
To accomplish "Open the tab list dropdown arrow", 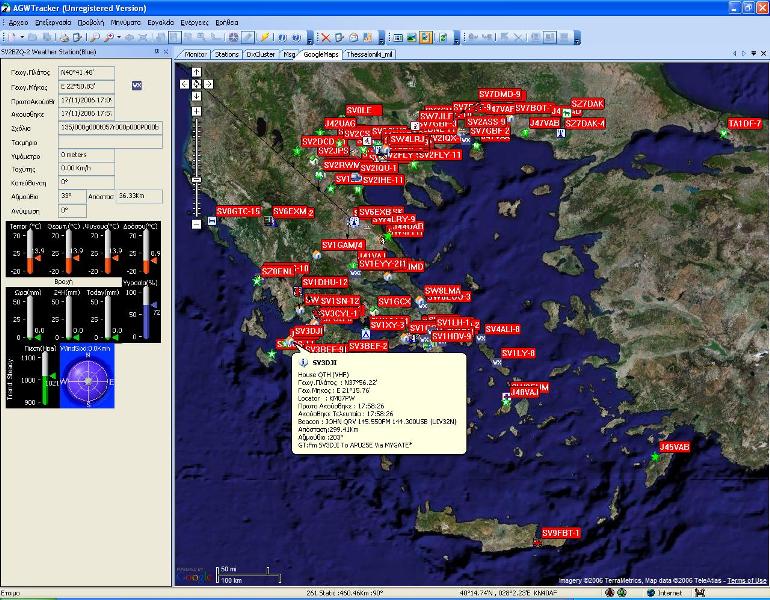I will [x=753, y=54].
